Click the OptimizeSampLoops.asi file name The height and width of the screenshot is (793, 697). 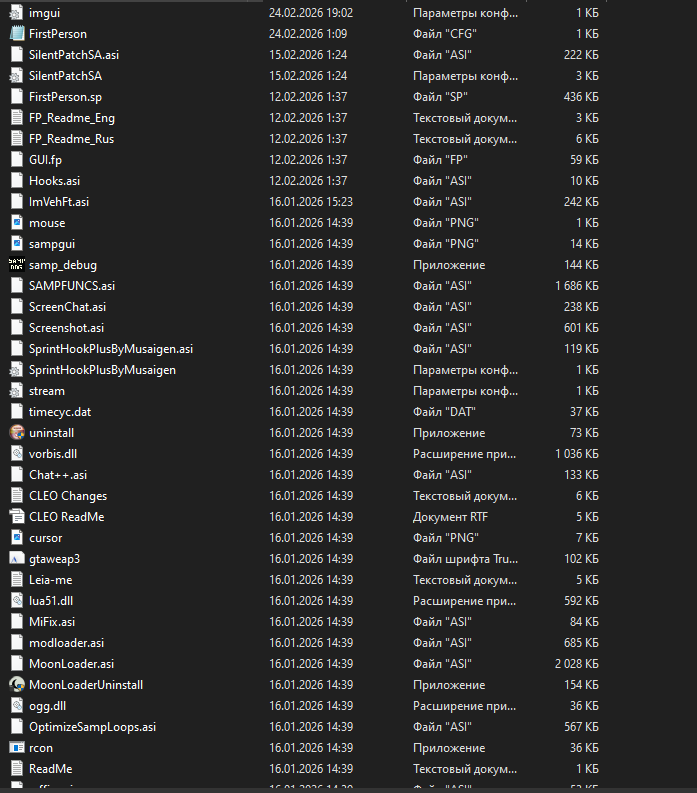[x=92, y=727]
